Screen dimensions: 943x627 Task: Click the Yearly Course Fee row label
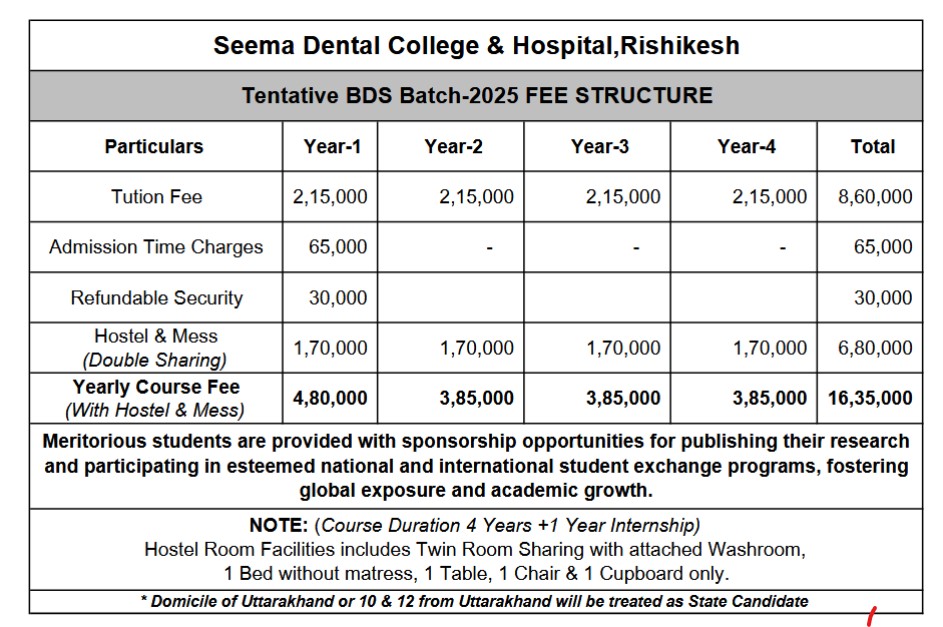[x=155, y=398]
